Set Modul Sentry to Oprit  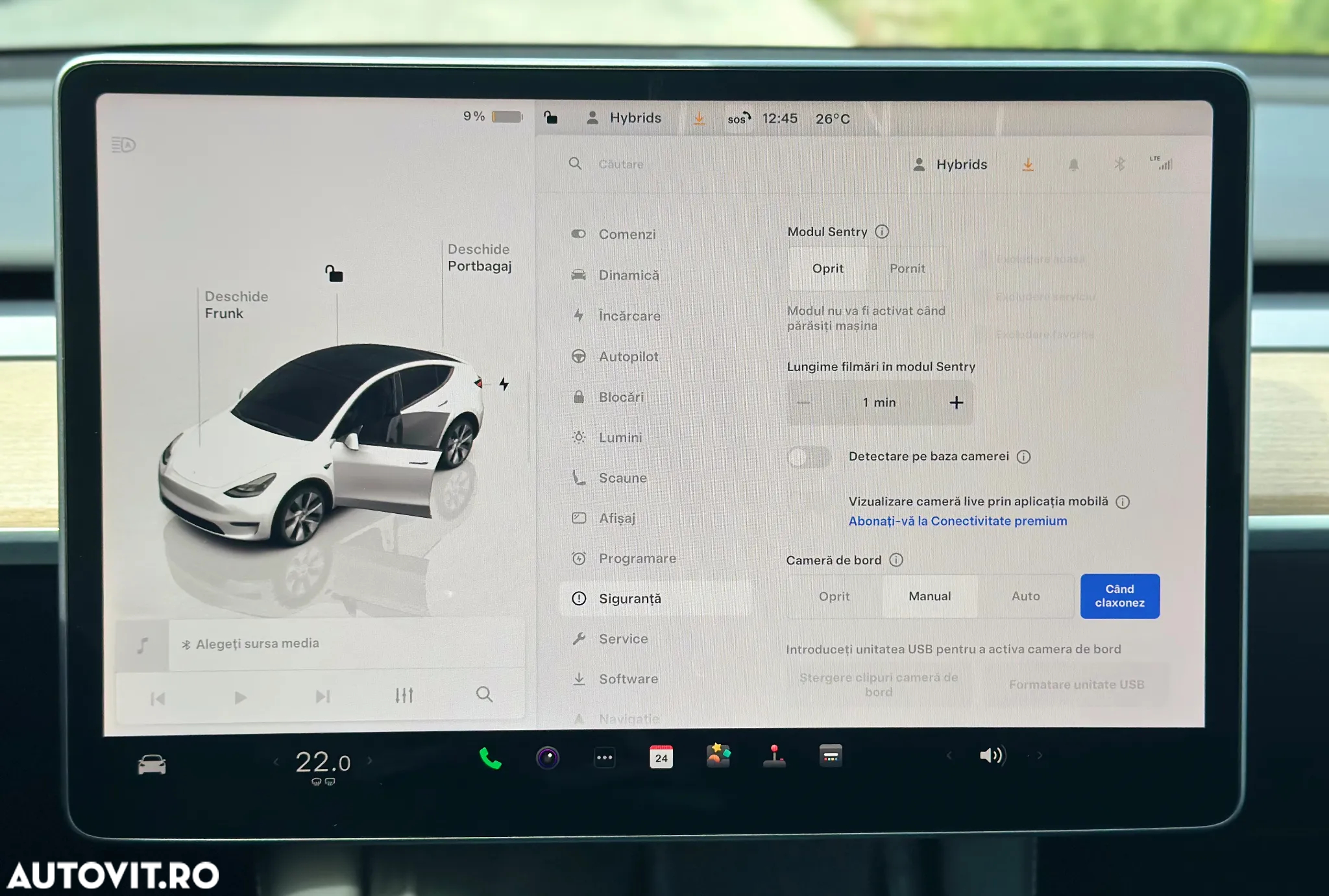828,269
